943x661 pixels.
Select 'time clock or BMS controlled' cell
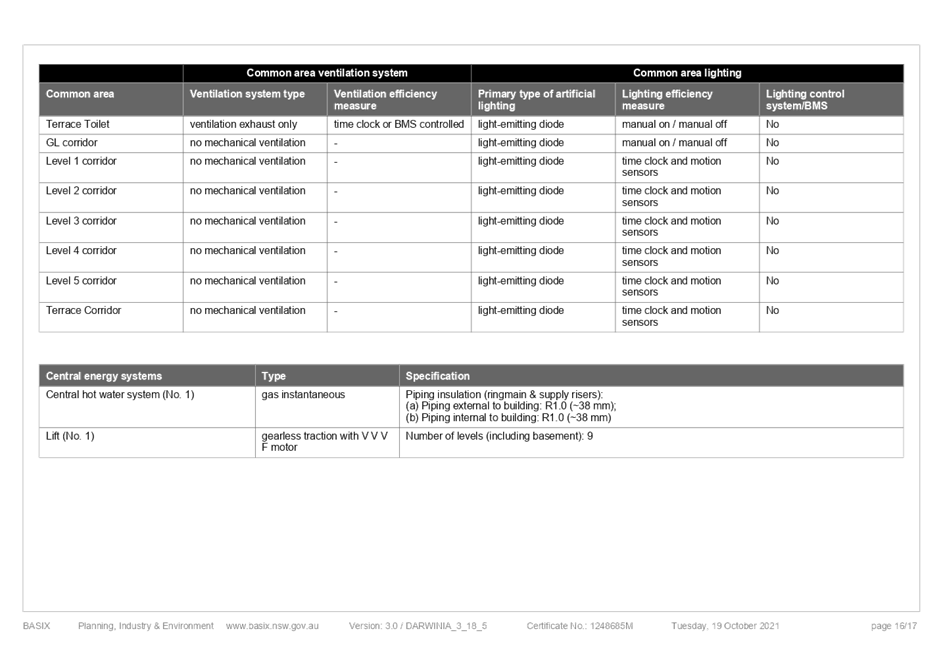(x=399, y=125)
